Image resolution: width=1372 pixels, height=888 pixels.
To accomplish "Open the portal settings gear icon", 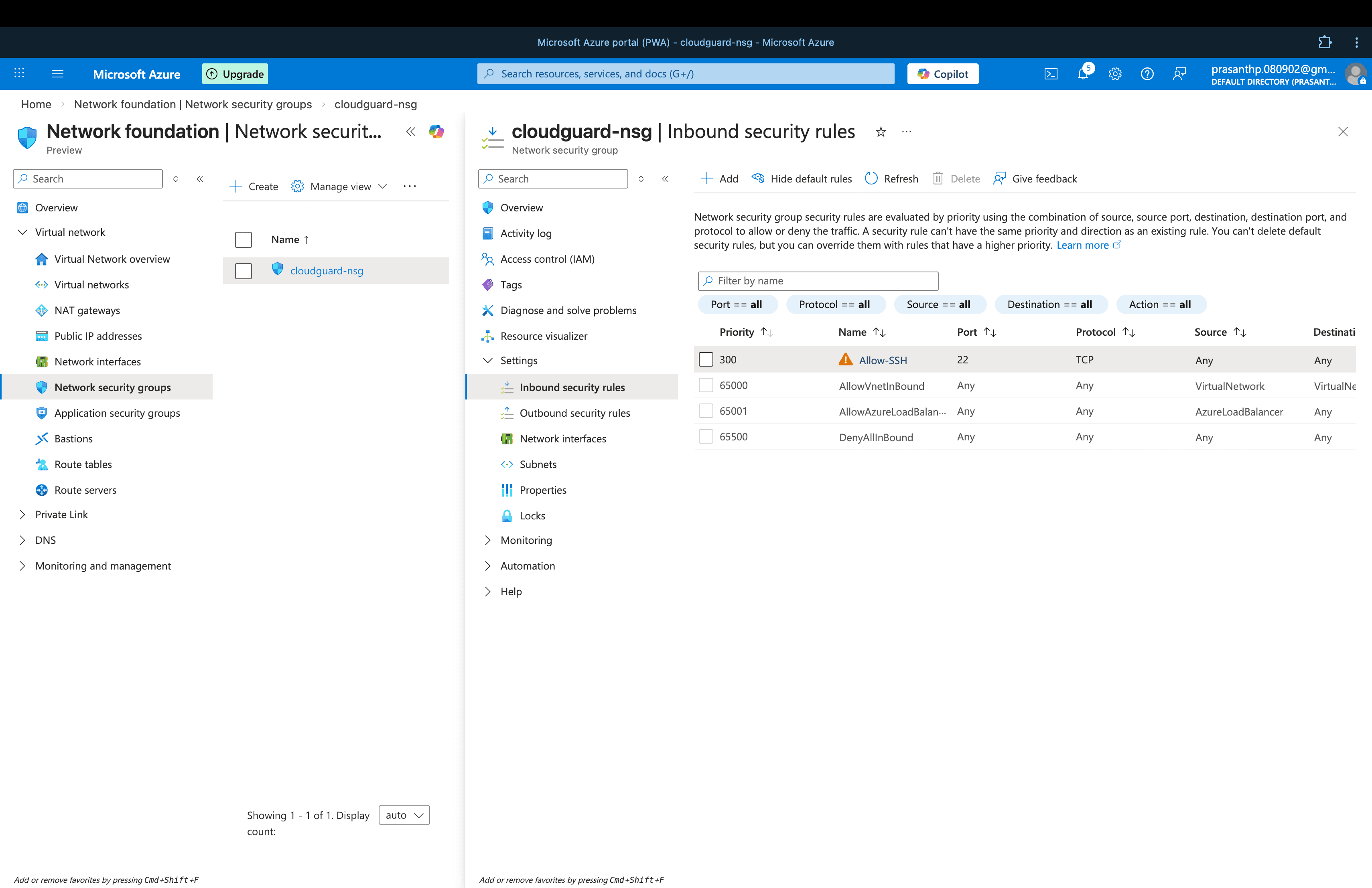I will tap(1115, 74).
